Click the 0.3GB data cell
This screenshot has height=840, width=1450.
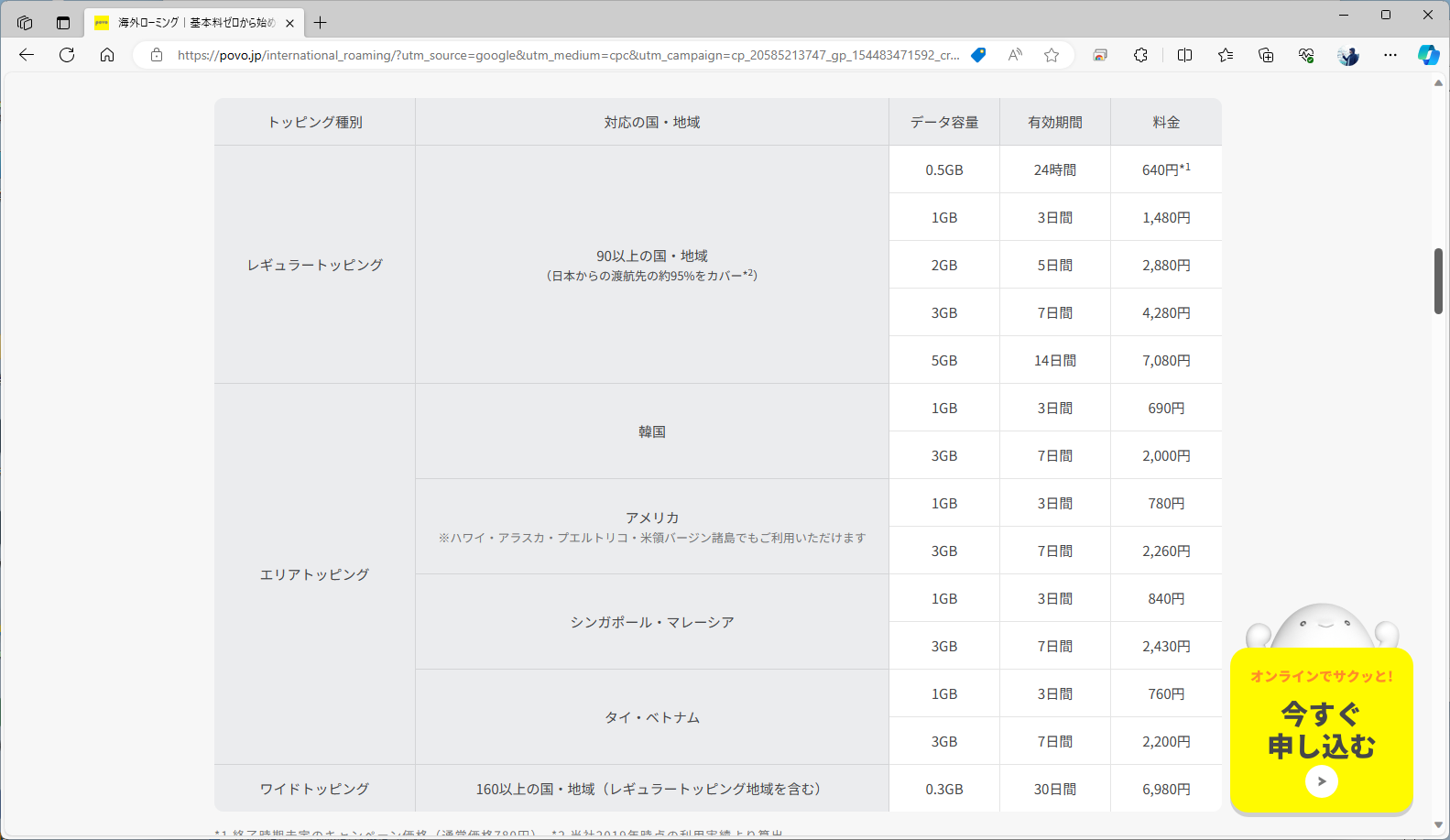[x=944, y=789]
